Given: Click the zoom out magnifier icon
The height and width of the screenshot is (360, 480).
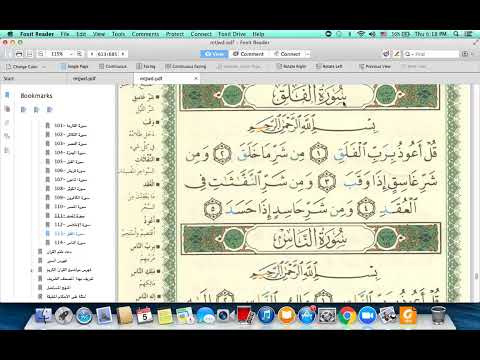Looking at the screenshot, I should [x=41, y=54].
